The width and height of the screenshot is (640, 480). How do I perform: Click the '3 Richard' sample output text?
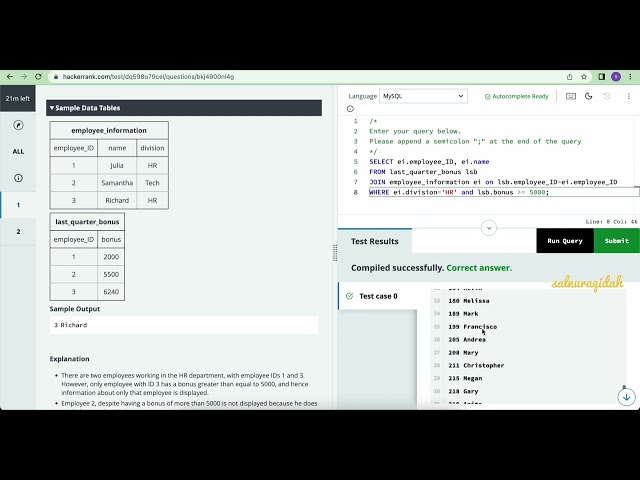(x=71, y=325)
